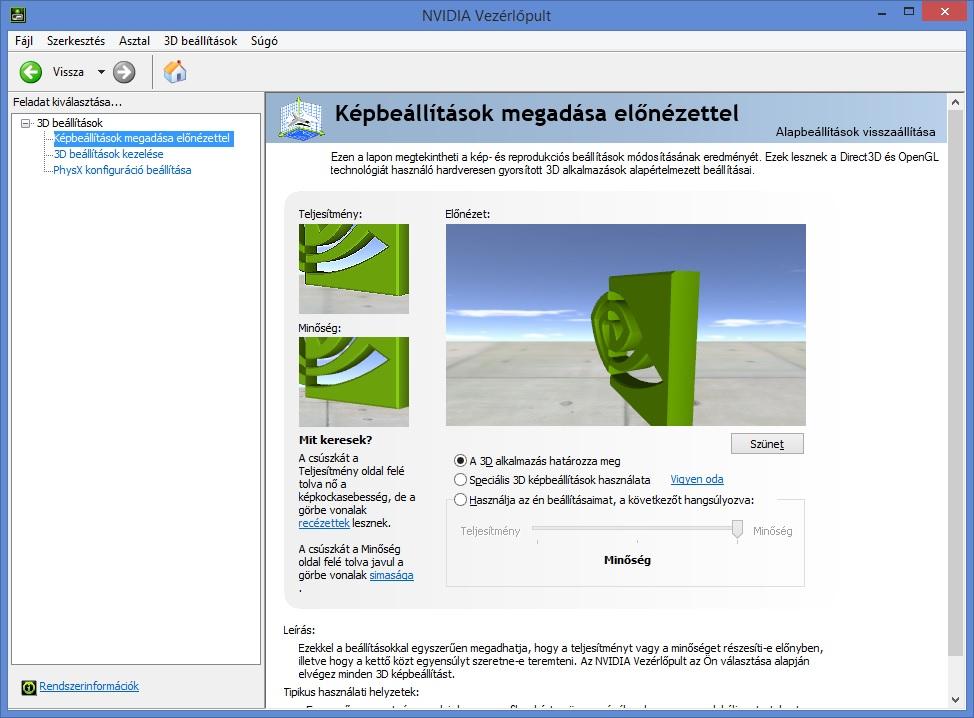Click the 'Feladat kiválasztása...' label

[68, 102]
